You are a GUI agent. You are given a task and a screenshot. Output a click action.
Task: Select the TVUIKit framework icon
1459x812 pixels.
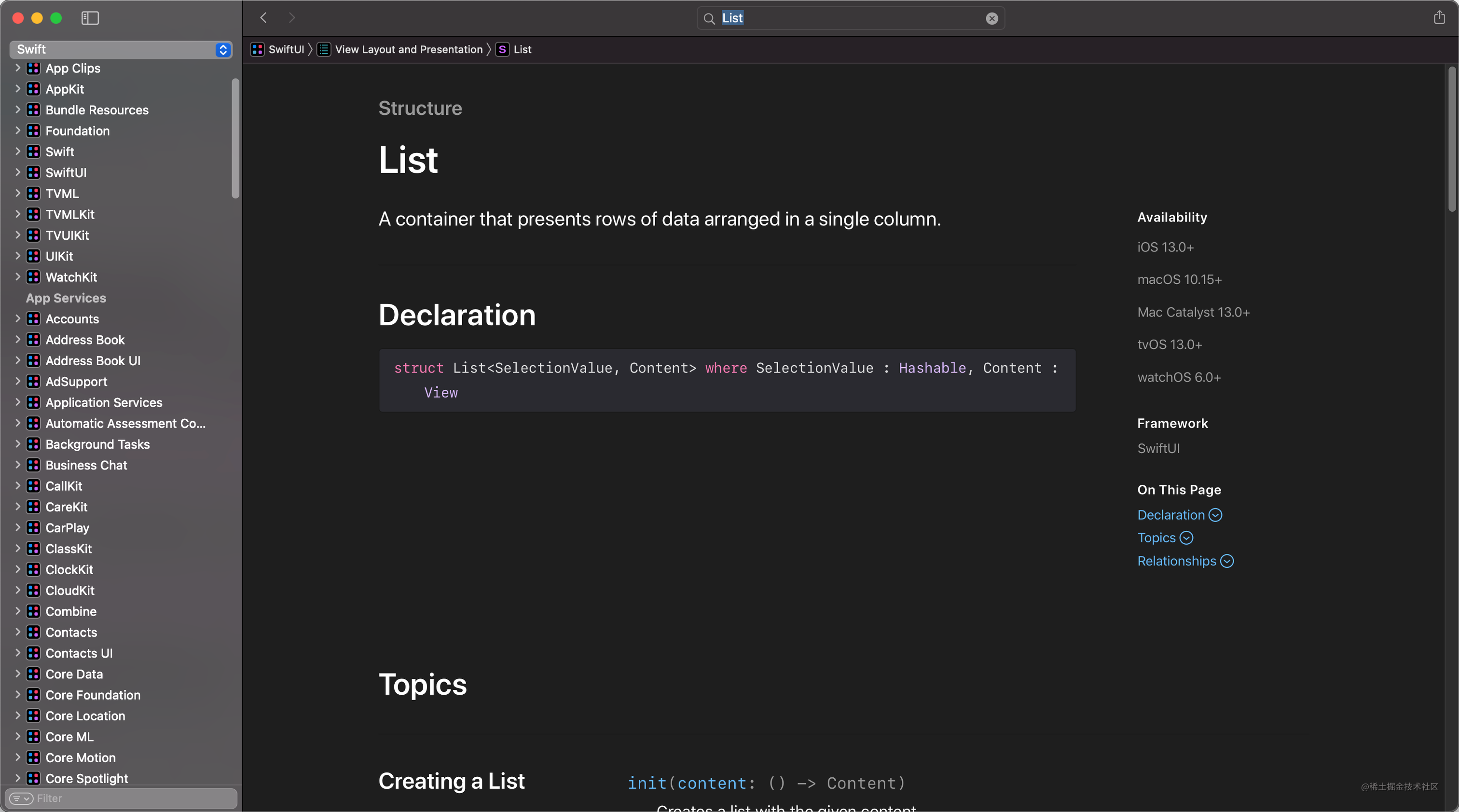pyautogui.click(x=33, y=235)
